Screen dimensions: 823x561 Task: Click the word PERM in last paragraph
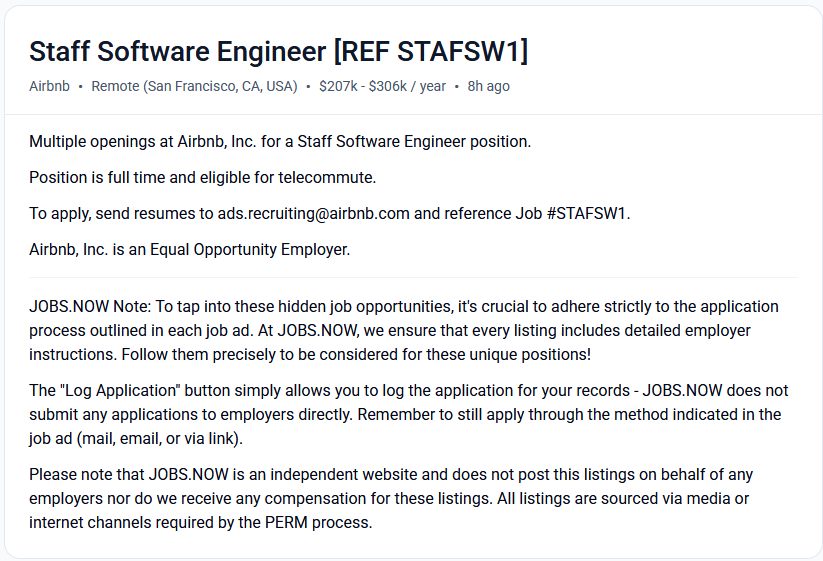click(x=286, y=523)
